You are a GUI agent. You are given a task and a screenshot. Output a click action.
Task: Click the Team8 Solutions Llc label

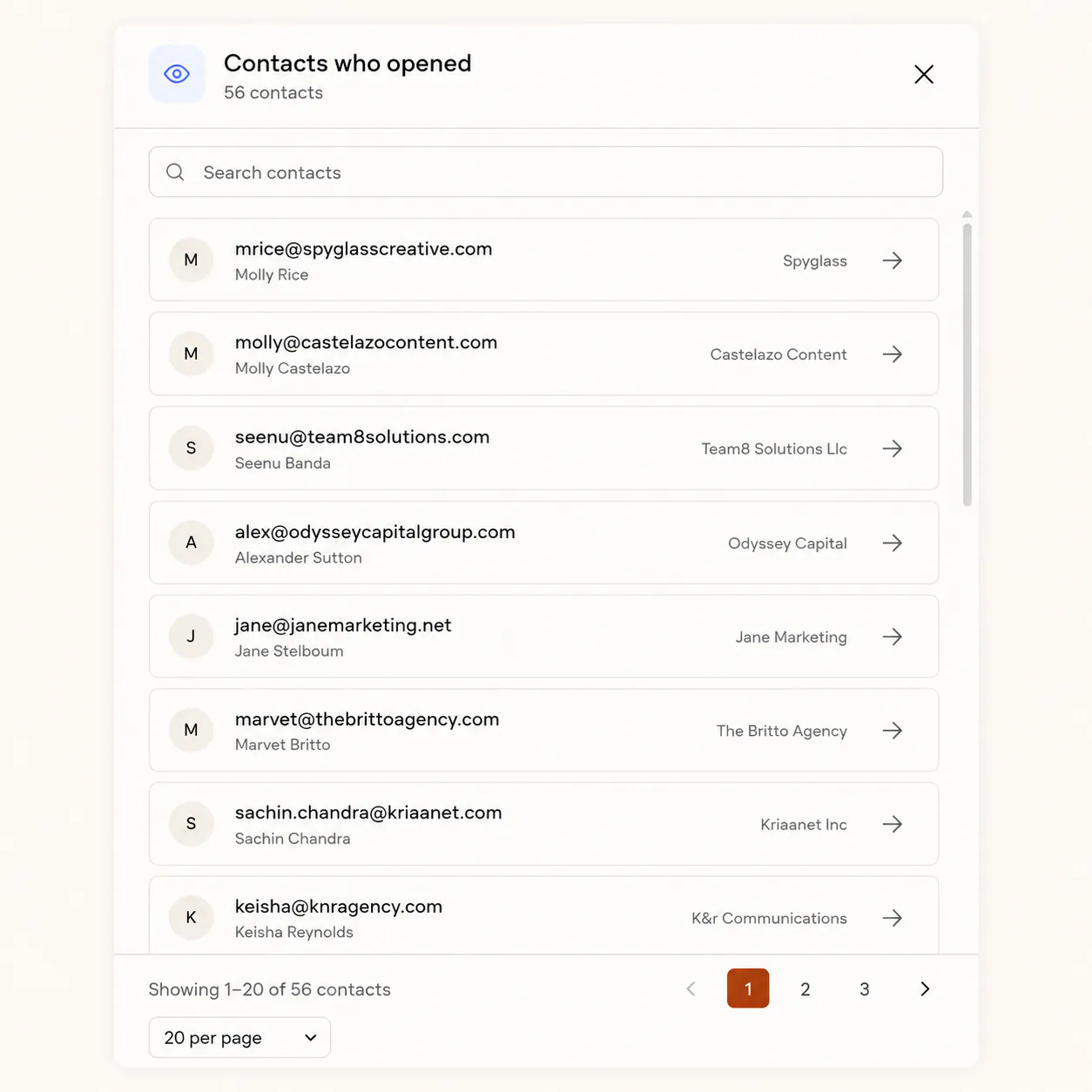tap(774, 448)
